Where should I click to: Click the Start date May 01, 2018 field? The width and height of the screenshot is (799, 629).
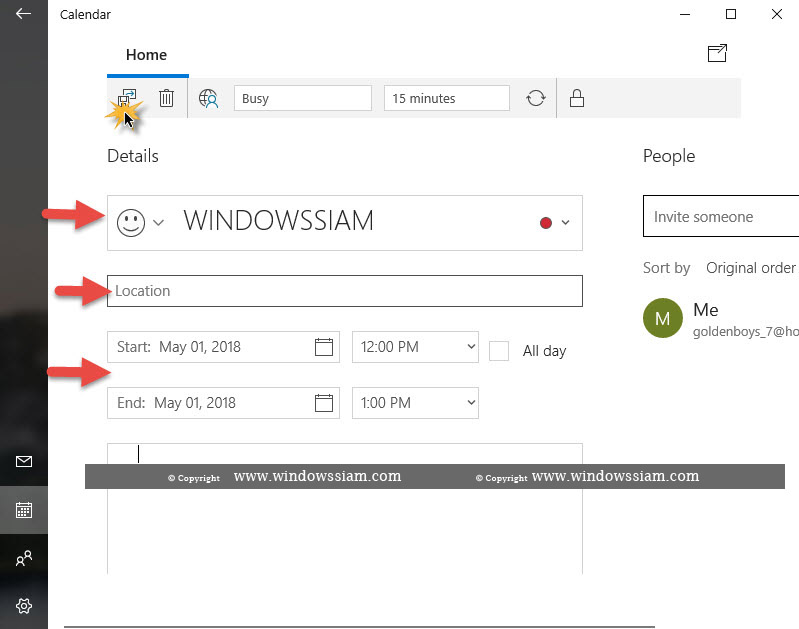pos(223,347)
